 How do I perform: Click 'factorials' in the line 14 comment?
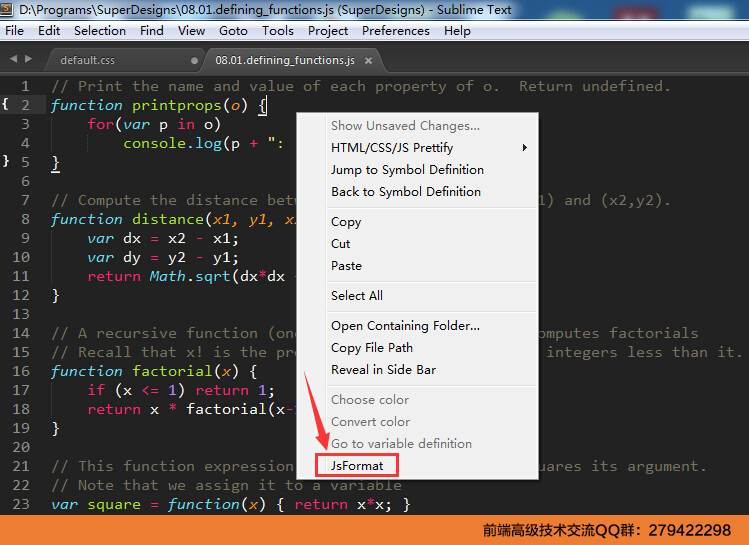coord(653,333)
